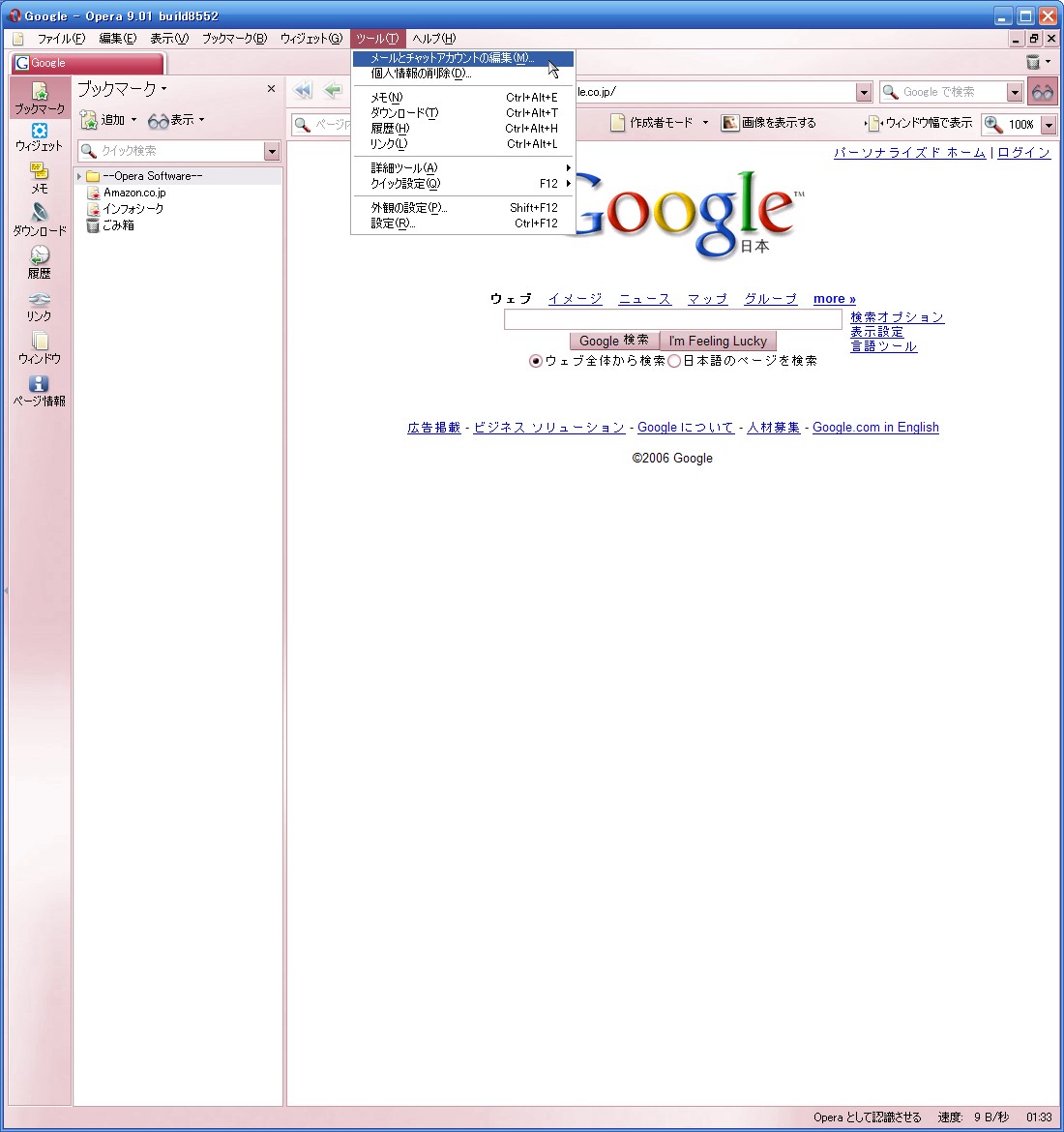Open the パーソナライズド ホーム link
The height and width of the screenshot is (1132, 1064).
click(909, 152)
